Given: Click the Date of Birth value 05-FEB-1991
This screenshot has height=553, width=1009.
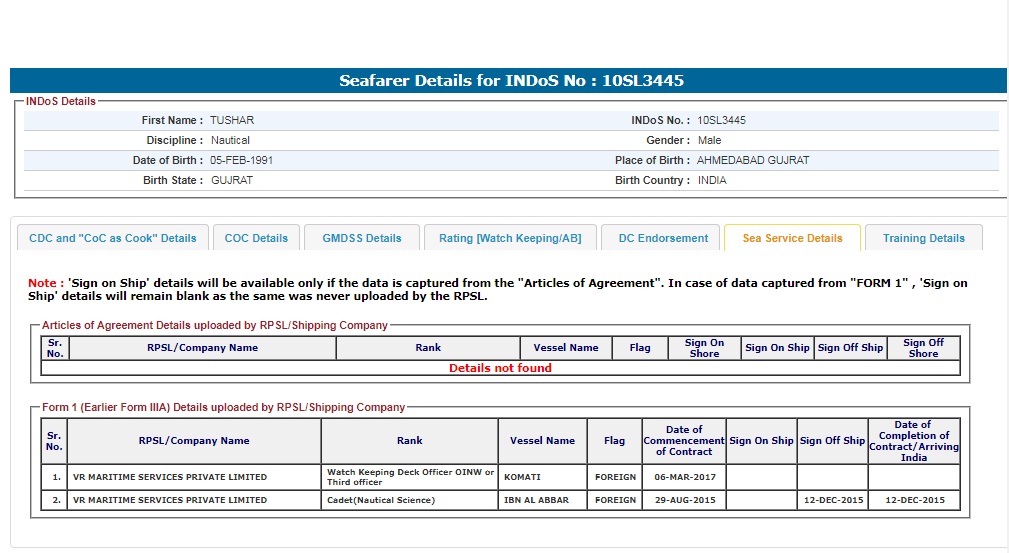Looking at the screenshot, I should 241,160.
